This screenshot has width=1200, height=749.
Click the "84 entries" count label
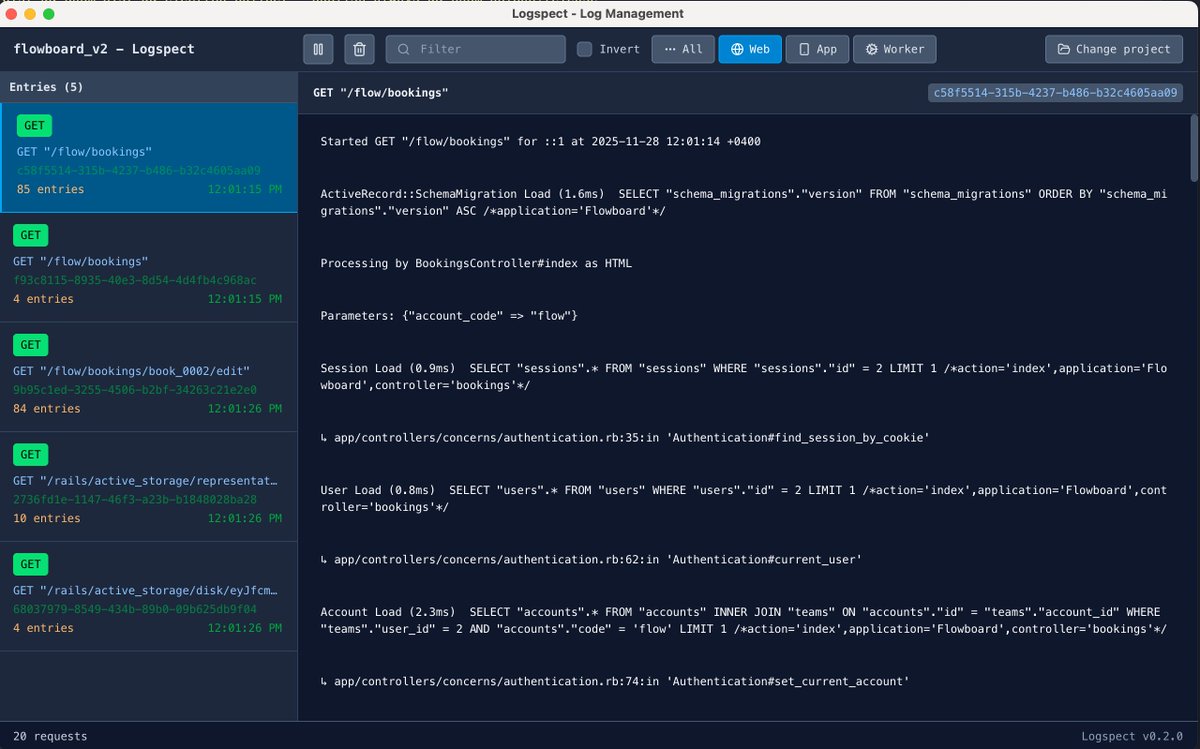[x=49, y=409]
